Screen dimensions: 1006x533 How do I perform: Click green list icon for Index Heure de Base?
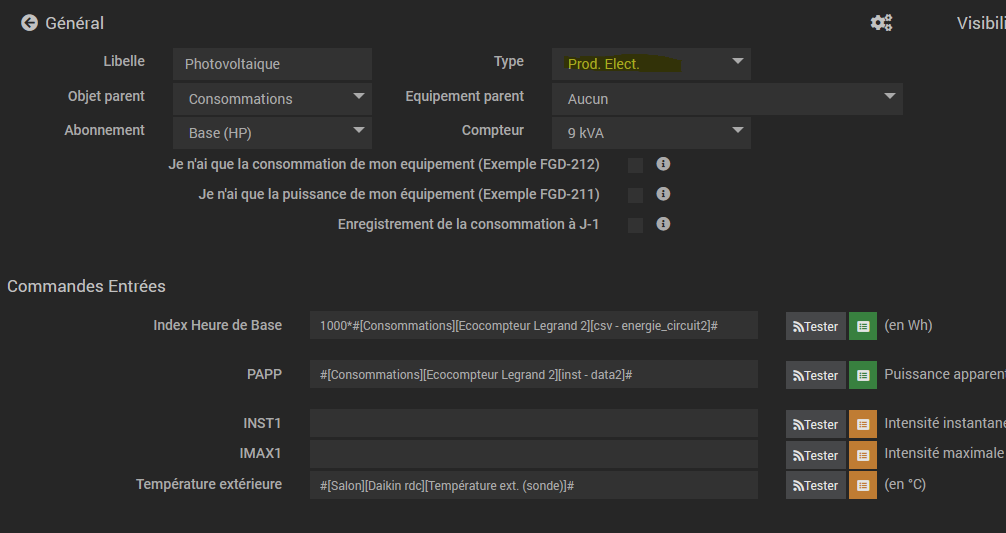(x=863, y=326)
